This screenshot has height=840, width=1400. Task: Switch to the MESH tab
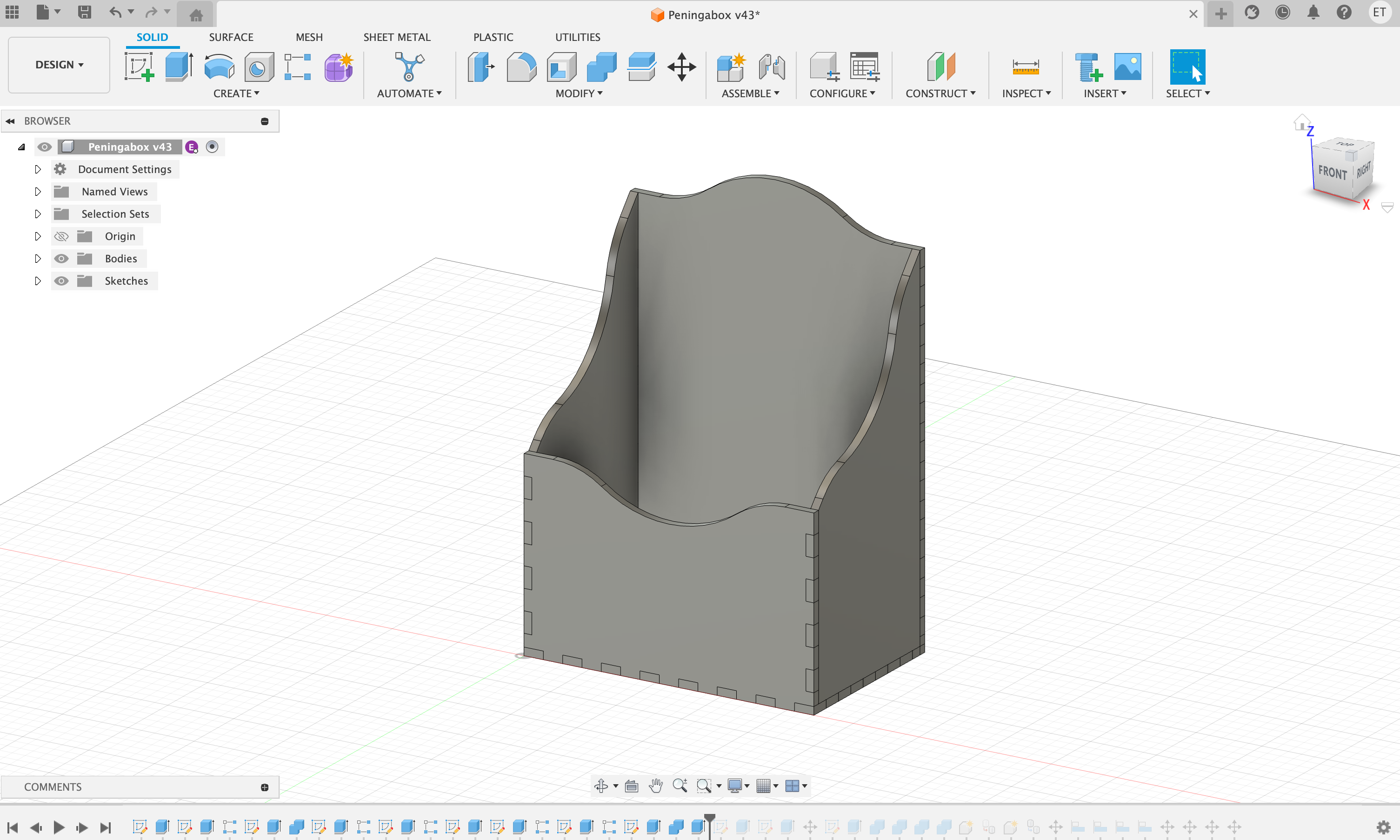click(x=309, y=37)
